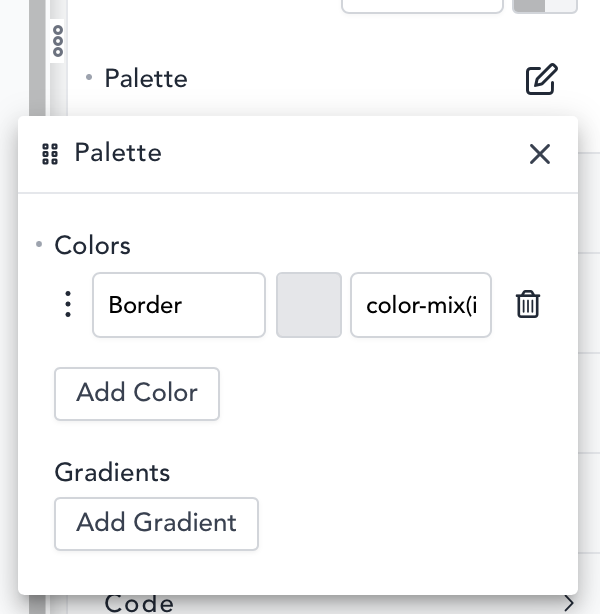Focus the Border color name field
The width and height of the screenshot is (600, 614).
(179, 304)
